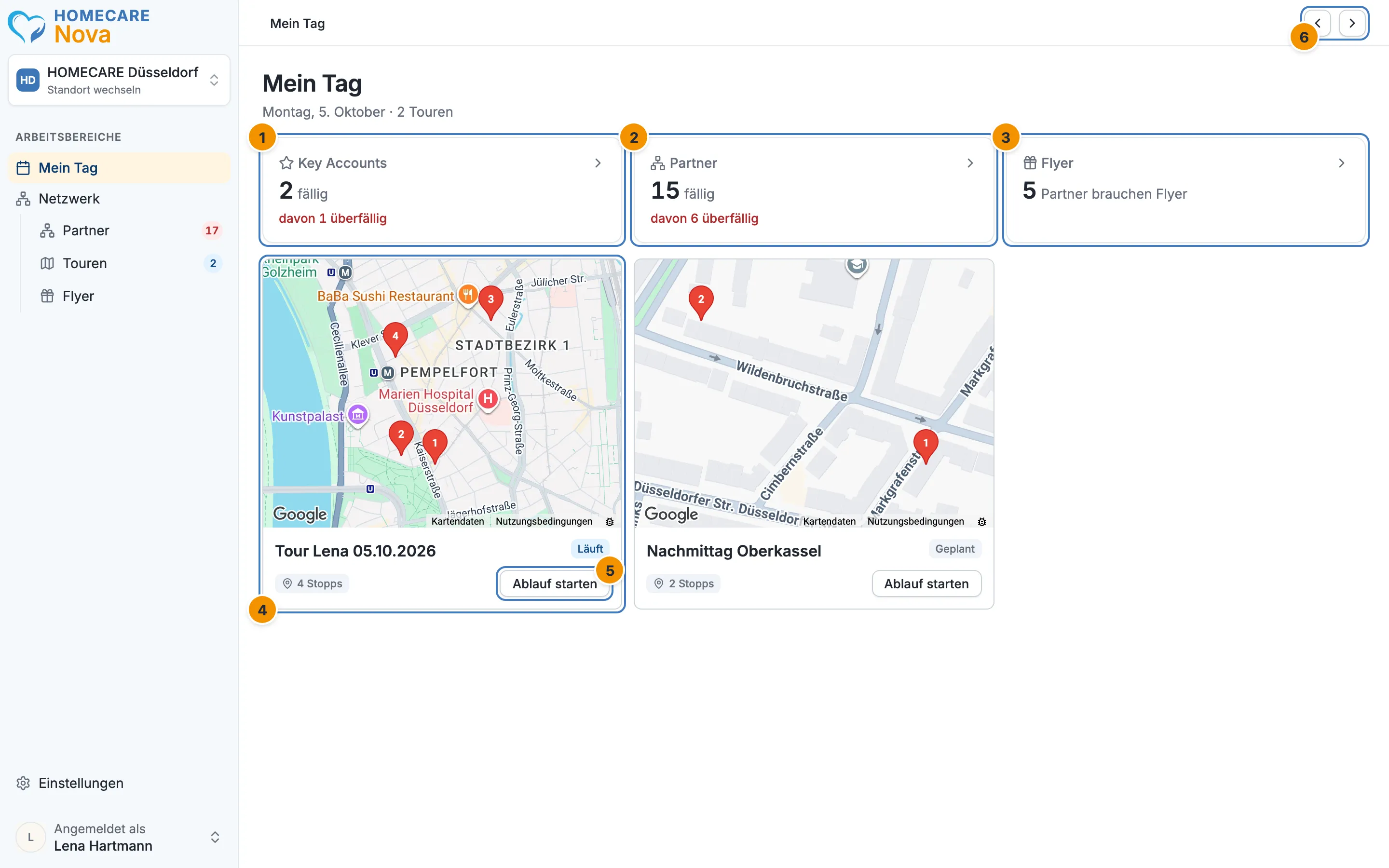1389x868 pixels.
Task: Click the HOMECARE Nova heart logo
Action: [26, 27]
